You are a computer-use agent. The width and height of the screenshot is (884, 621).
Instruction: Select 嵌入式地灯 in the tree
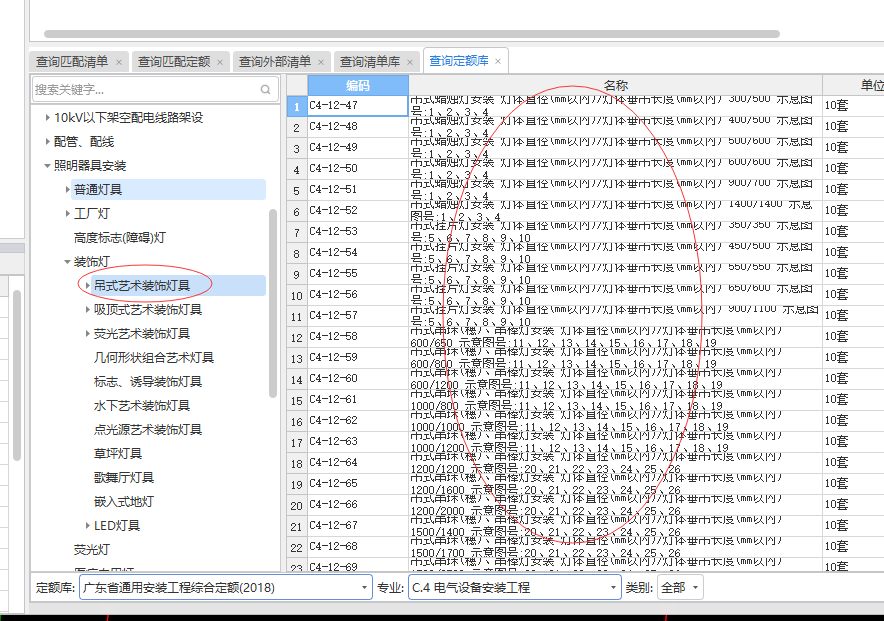(x=123, y=502)
